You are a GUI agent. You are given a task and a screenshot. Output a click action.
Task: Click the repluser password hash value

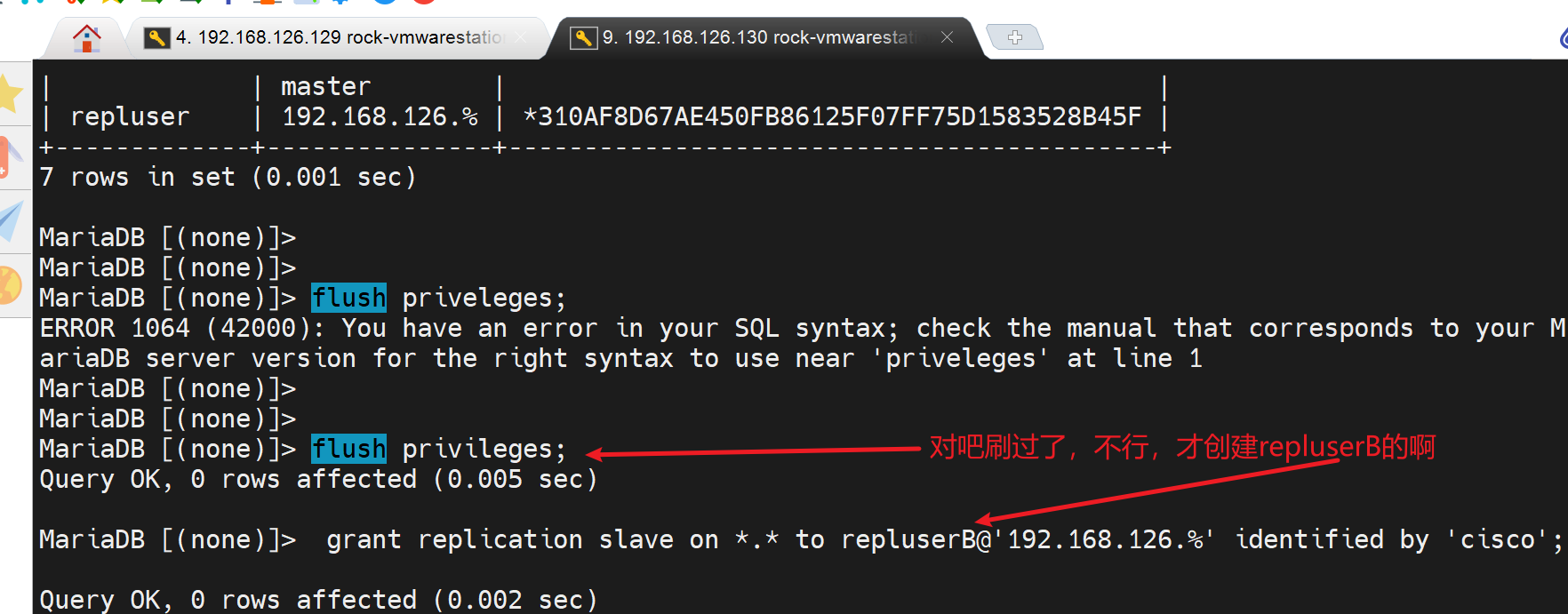click(x=832, y=116)
